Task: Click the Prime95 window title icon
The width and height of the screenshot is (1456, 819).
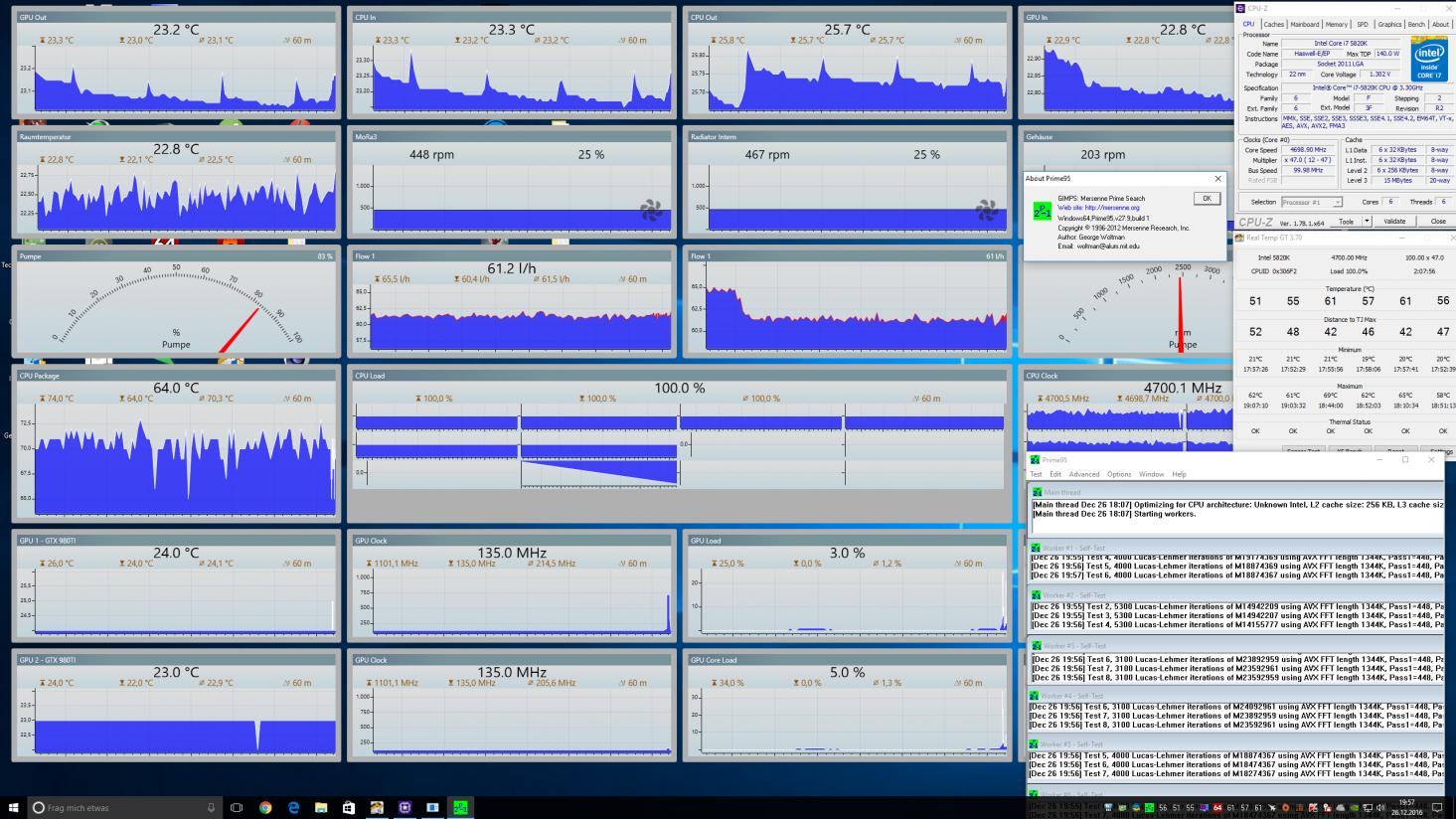Action: pos(1036,460)
